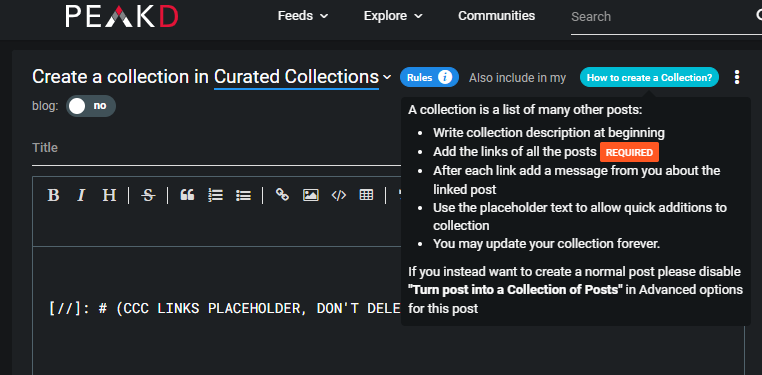762x375 pixels.
Task: Insert a heading with H button
Action: [109, 195]
